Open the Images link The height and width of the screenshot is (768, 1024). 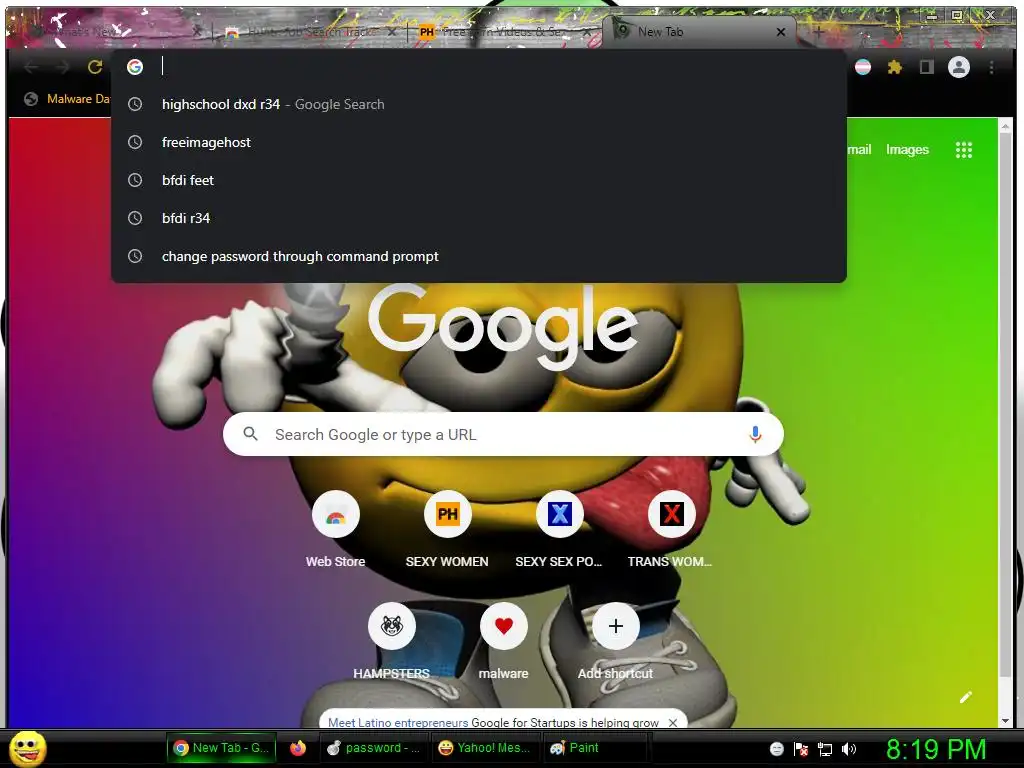[x=907, y=150]
